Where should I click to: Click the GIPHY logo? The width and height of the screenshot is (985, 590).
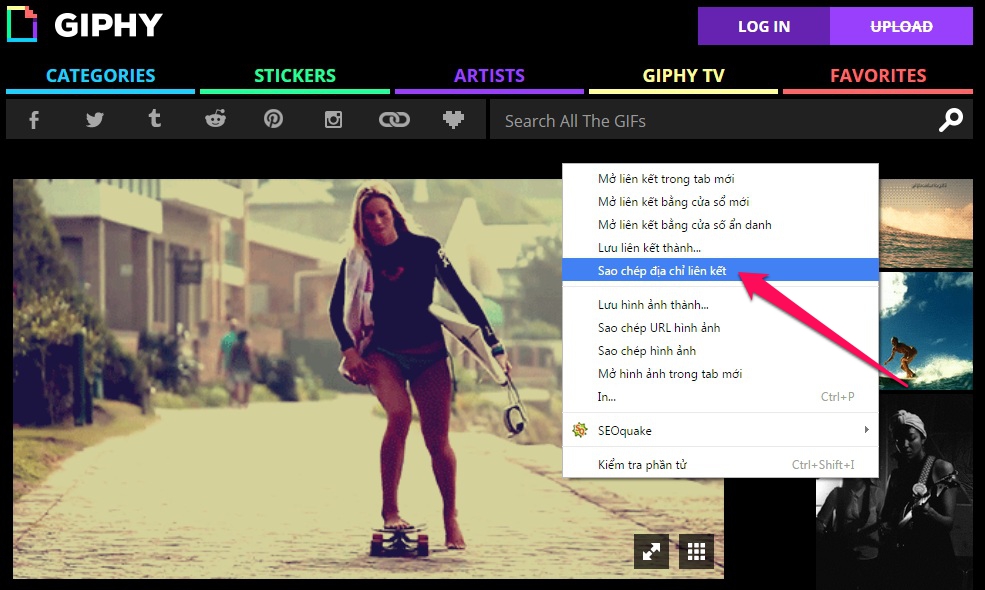pyautogui.click(x=84, y=26)
